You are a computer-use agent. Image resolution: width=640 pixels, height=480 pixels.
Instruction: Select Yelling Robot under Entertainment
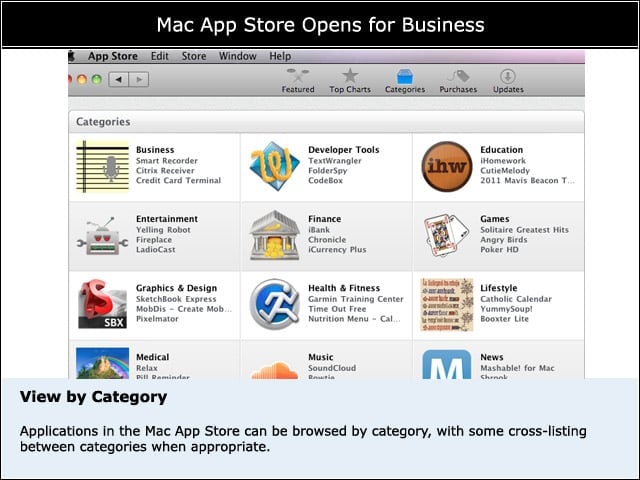pyautogui.click(x=163, y=230)
